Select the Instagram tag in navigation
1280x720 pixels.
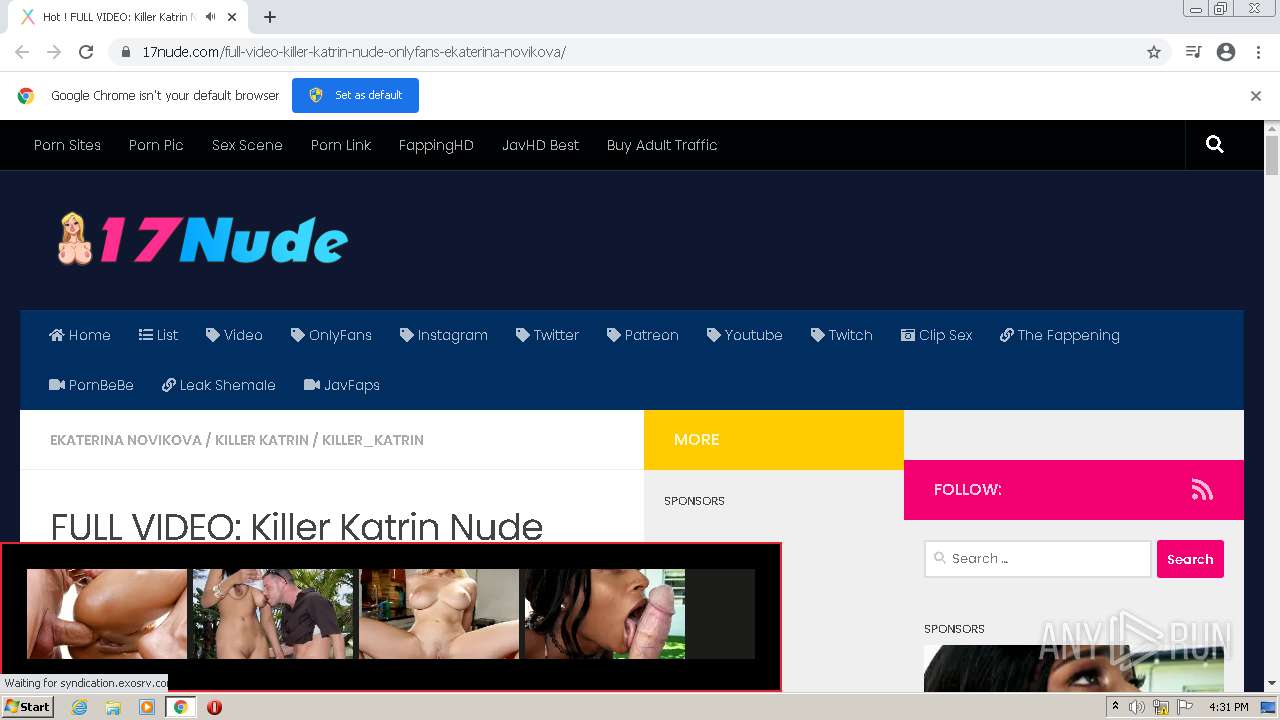pos(444,335)
